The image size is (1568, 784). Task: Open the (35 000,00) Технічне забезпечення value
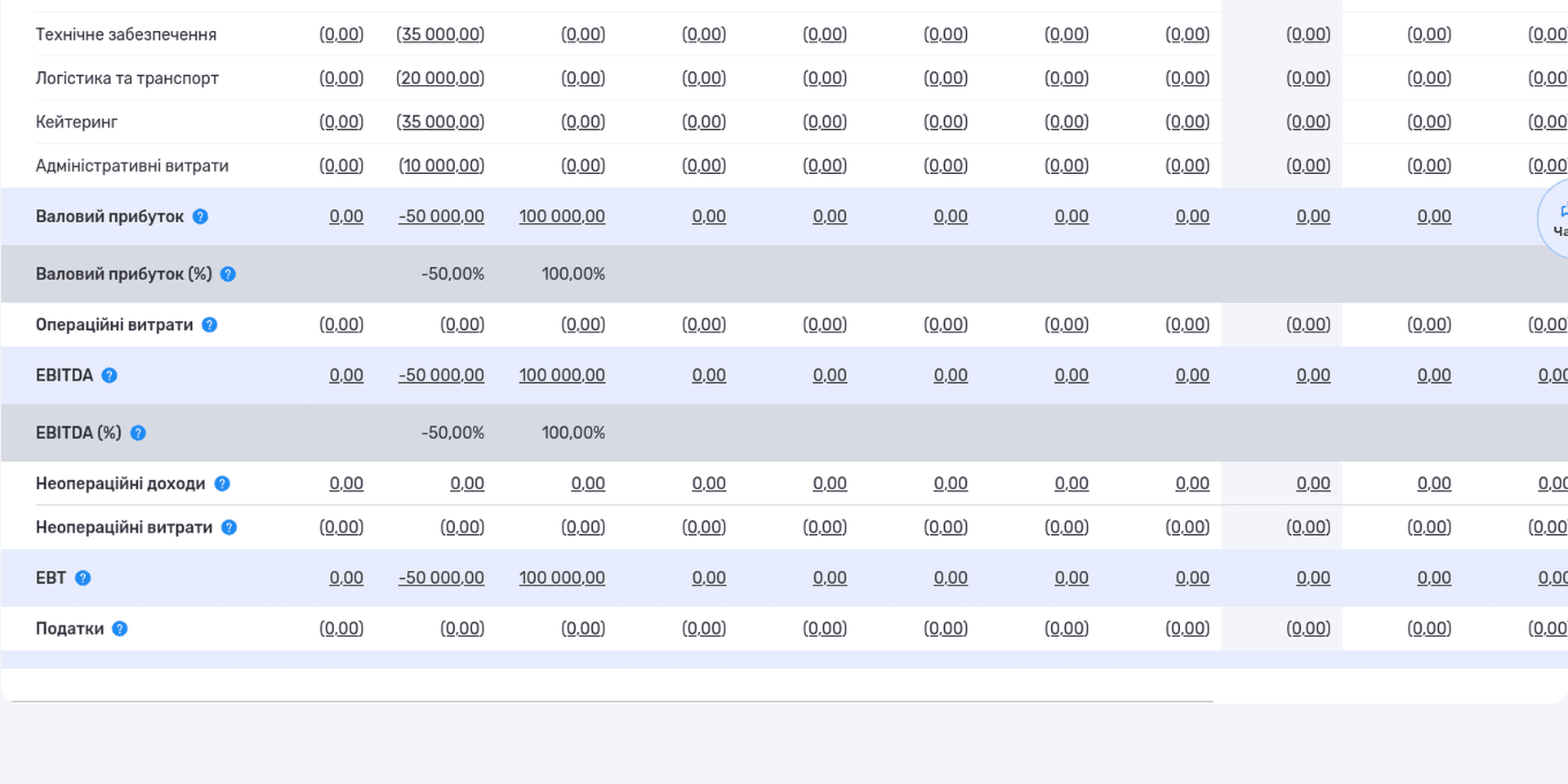click(x=440, y=34)
